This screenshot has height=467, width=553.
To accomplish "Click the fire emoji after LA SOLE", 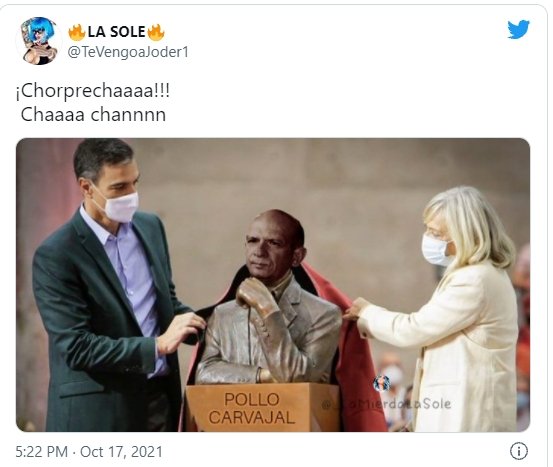I will (x=156, y=32).
